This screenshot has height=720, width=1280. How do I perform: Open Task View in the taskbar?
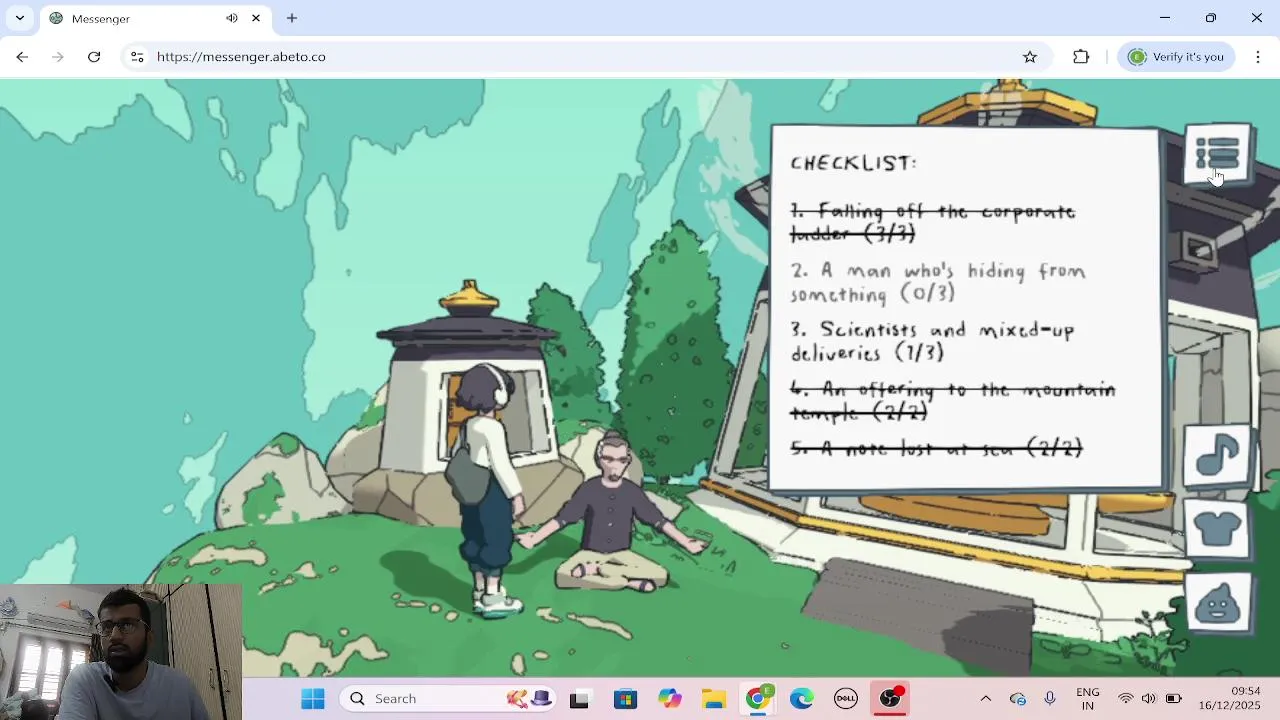point(580,698)
